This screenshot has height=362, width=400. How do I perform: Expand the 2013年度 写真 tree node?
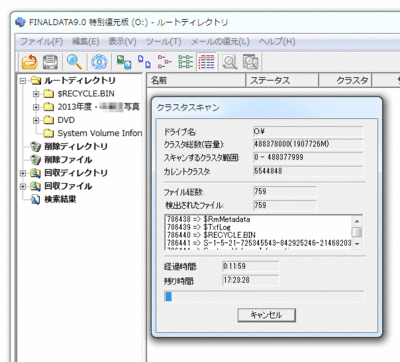point(36,107)
